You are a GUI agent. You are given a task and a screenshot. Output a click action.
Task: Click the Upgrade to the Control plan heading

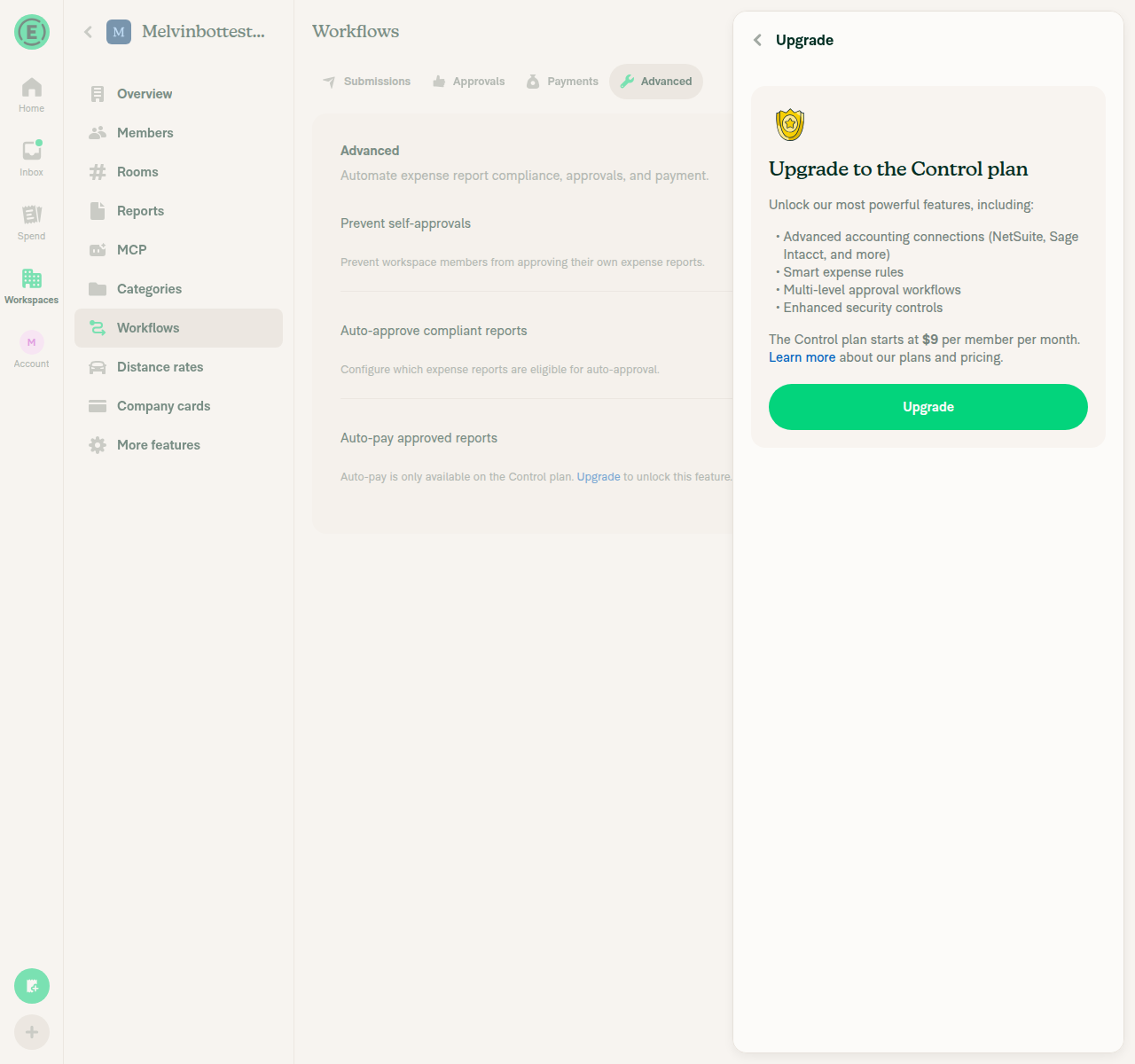pos(898,169)
